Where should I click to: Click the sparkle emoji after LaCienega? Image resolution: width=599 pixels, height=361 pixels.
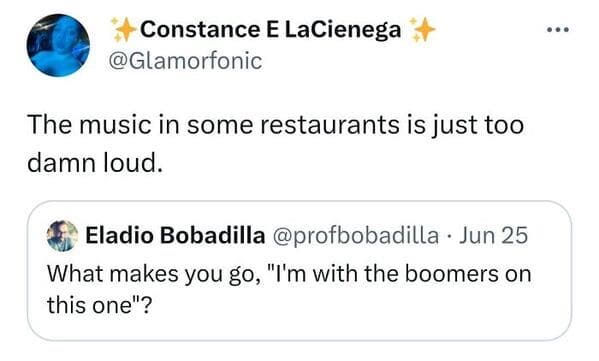[422, 29]
